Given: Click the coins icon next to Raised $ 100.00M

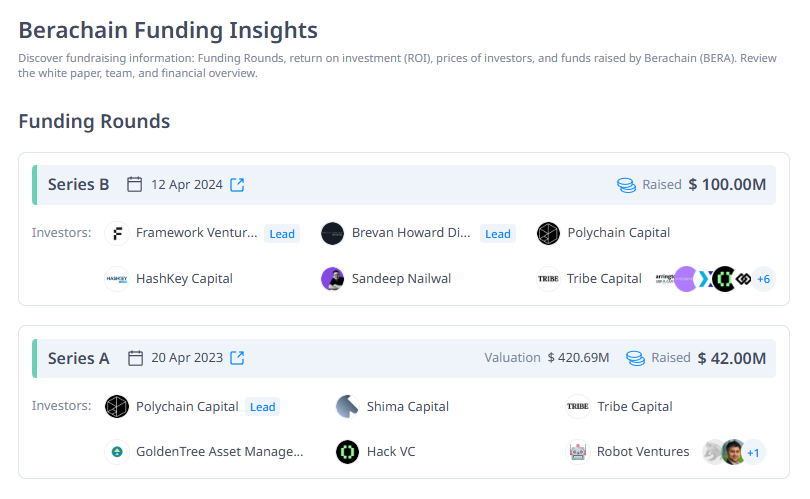Looking at the screenshot, I should (x=627, y=185).
